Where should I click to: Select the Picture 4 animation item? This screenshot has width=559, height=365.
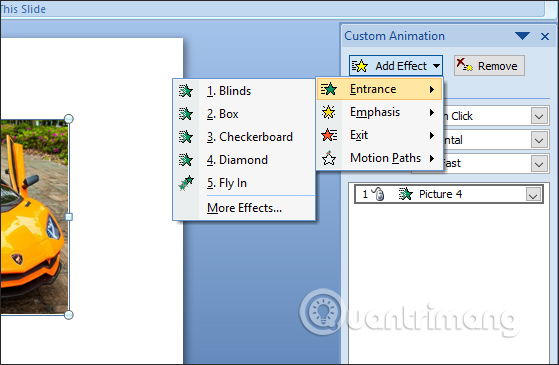coord(449,194)
